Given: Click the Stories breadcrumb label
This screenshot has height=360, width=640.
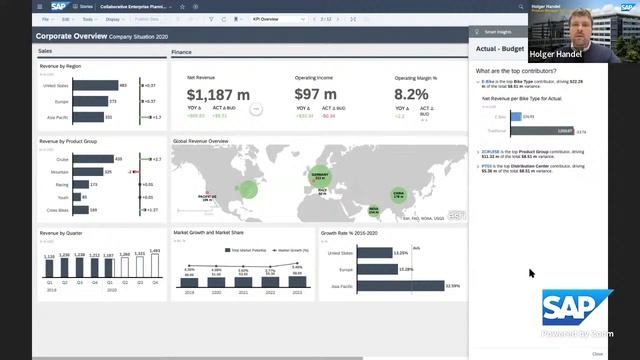Looking at the screenshot, I should tap(86, 7).
